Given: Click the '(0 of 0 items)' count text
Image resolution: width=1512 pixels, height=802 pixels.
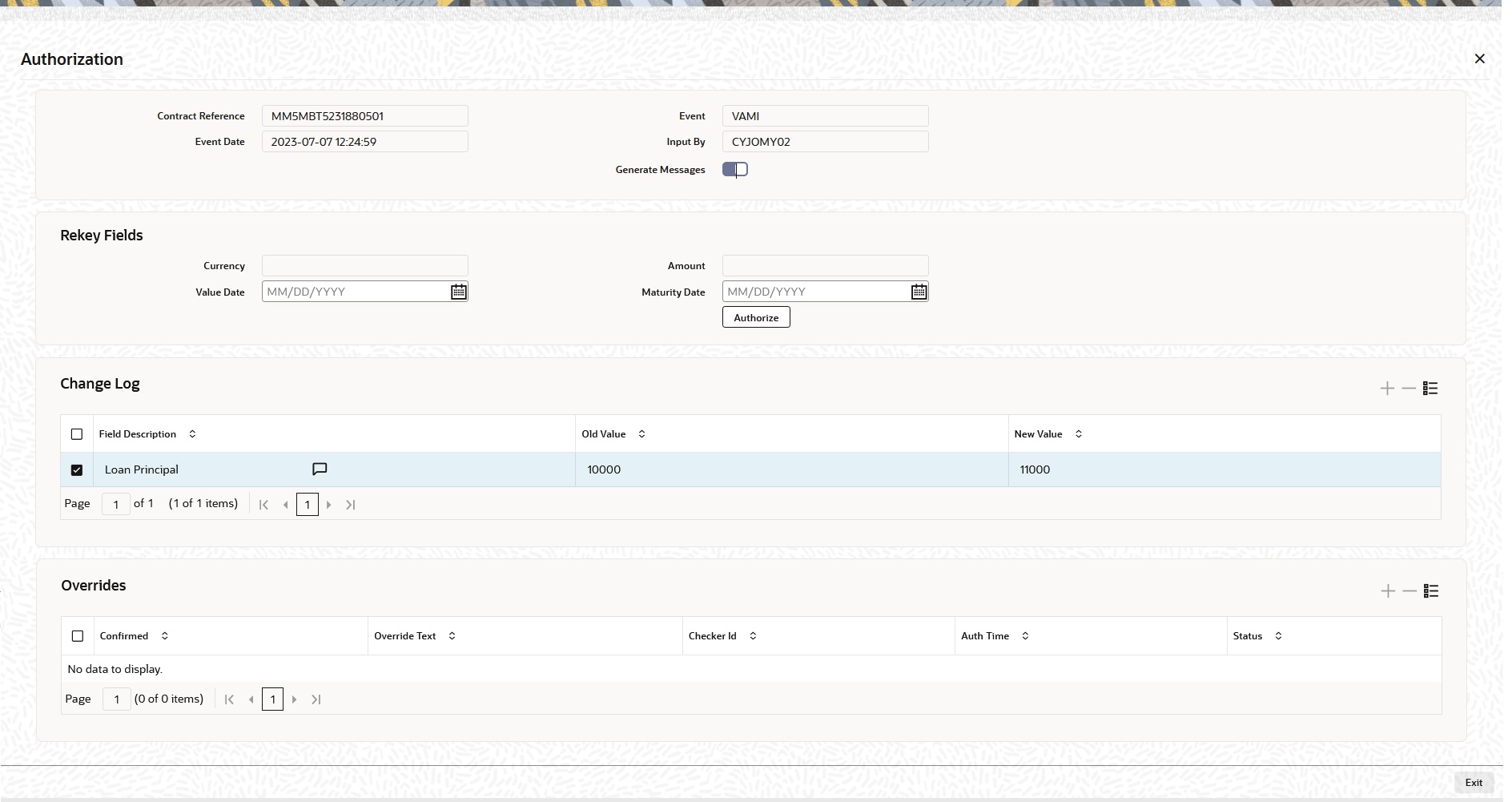Looking at the screenshot, I should click(169, 699).
